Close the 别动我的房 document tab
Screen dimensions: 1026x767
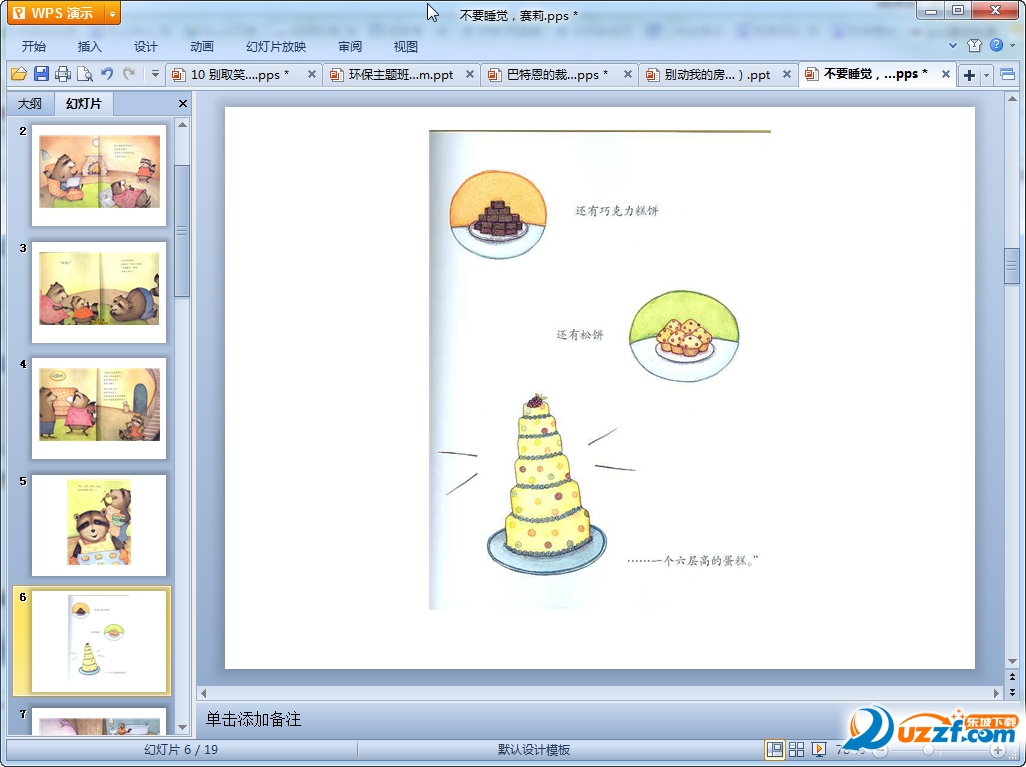coord(787,75)
